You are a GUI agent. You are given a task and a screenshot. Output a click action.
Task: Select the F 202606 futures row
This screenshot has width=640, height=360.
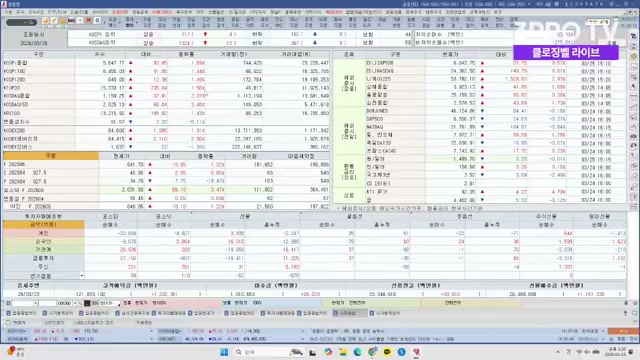pos(166,164)
